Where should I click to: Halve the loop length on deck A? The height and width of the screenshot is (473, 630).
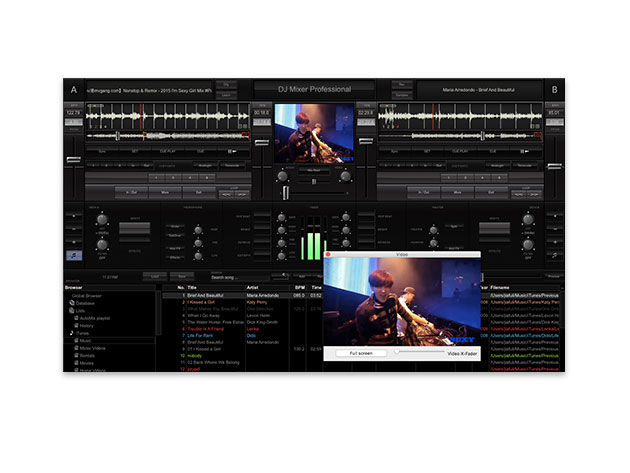(x=226, y=195)
